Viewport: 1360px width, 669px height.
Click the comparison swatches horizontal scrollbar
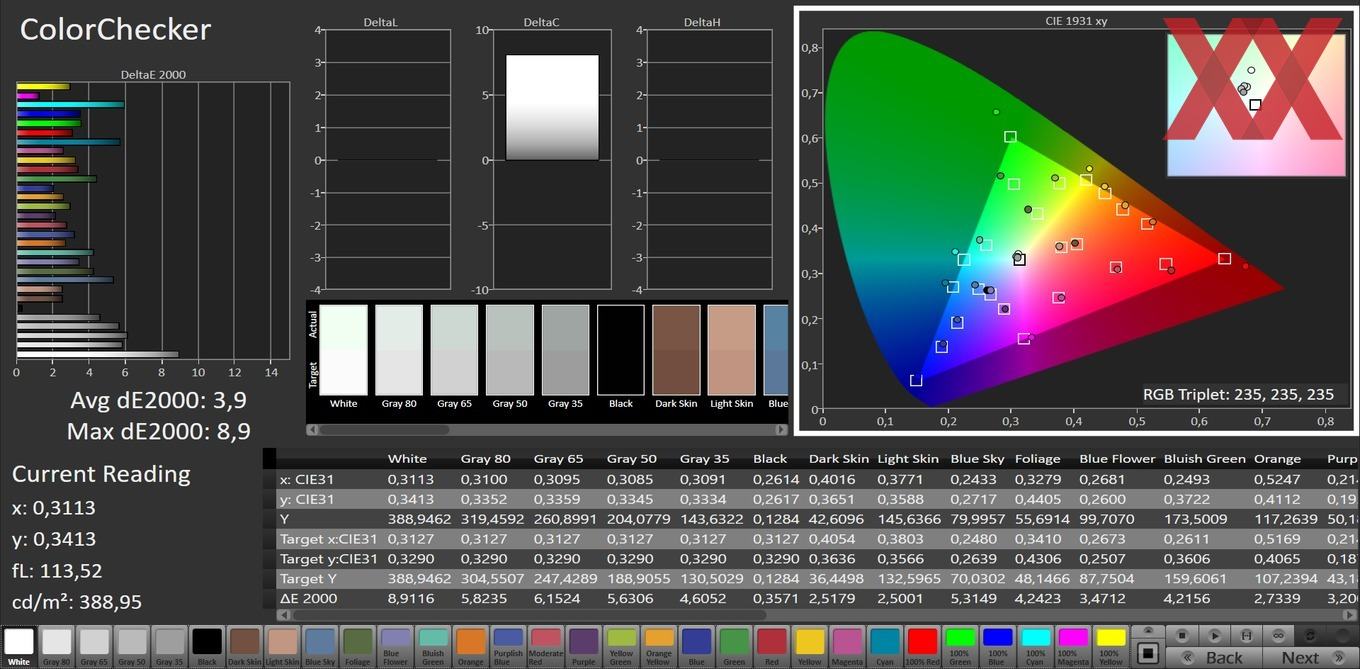(x=548, y=430)
